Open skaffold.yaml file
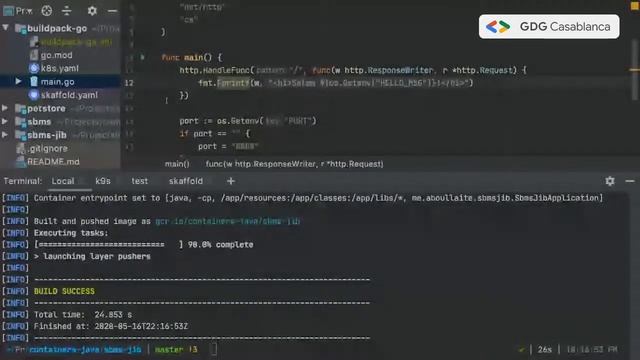Viewport: 640px width, 360px height. [69, 95]
